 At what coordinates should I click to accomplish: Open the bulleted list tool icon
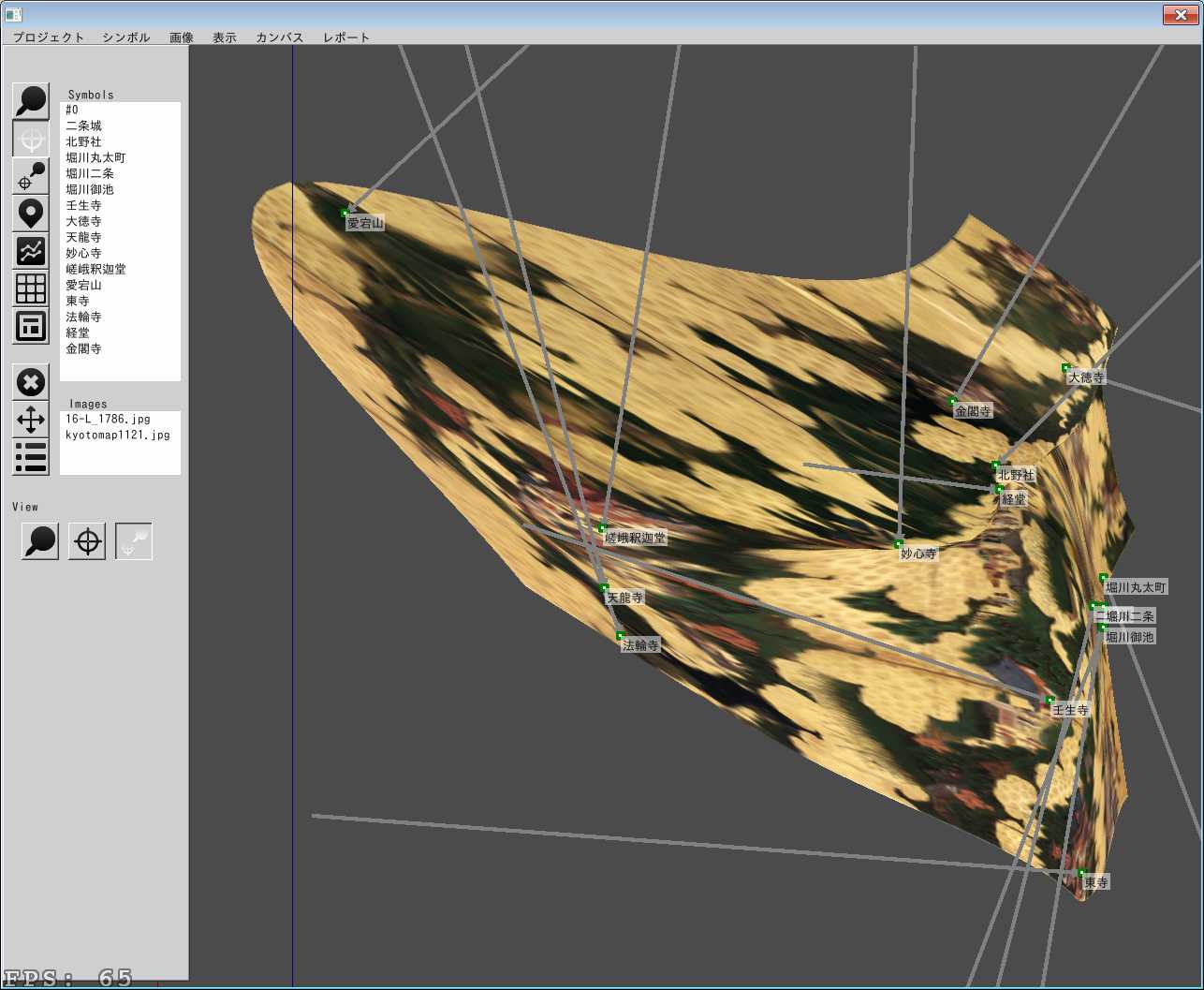[31, 457]
